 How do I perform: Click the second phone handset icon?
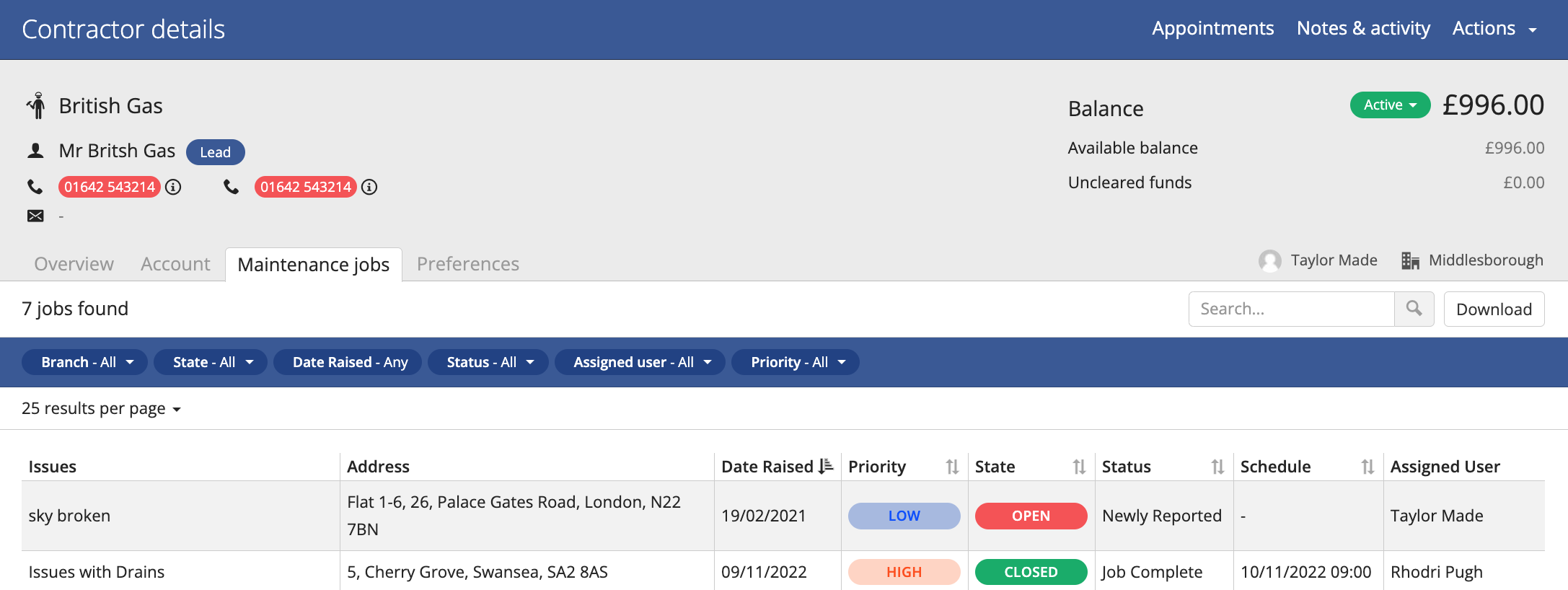pyautogui.click(x=231, y=187)
